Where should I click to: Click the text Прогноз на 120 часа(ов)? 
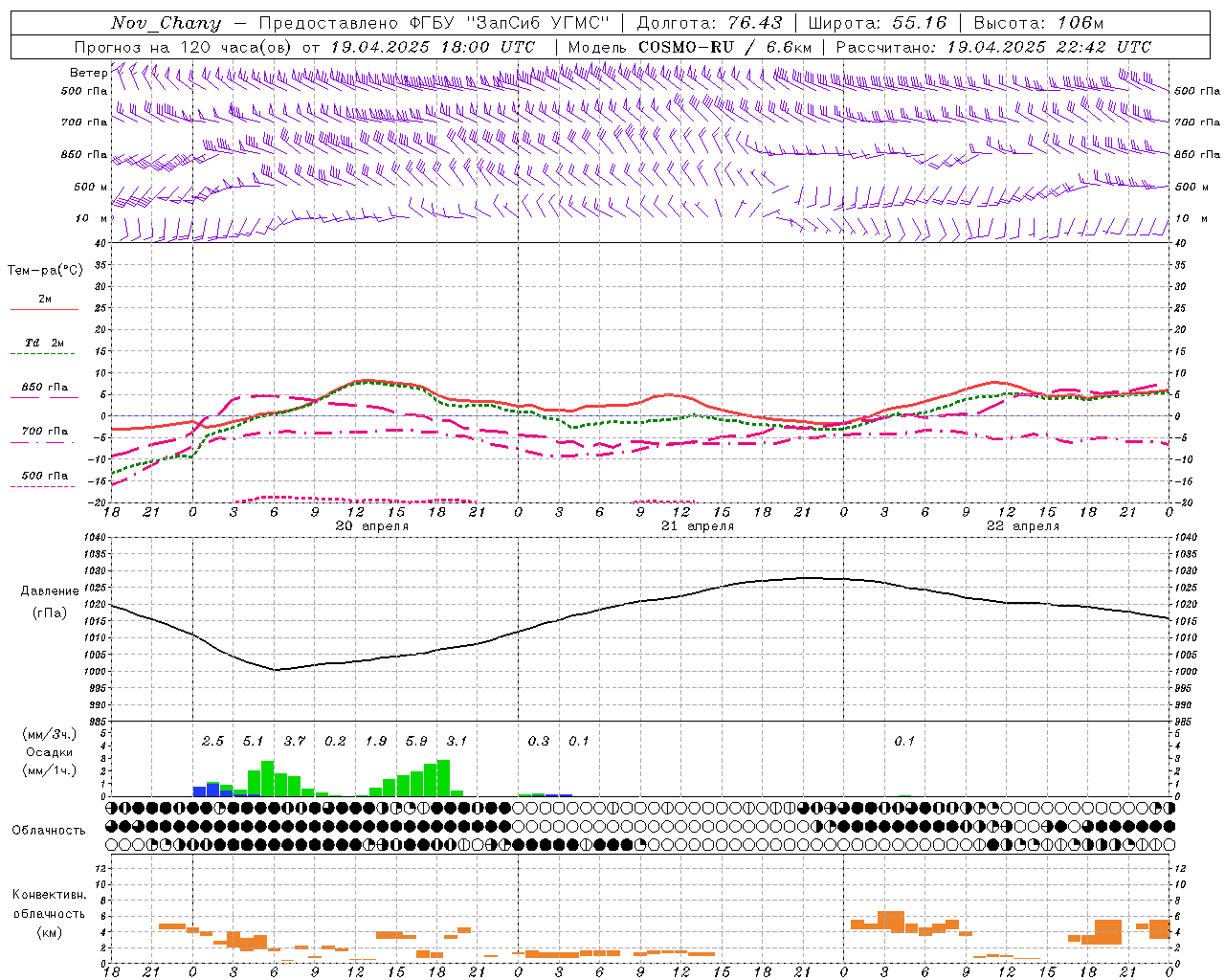[184, 47]
